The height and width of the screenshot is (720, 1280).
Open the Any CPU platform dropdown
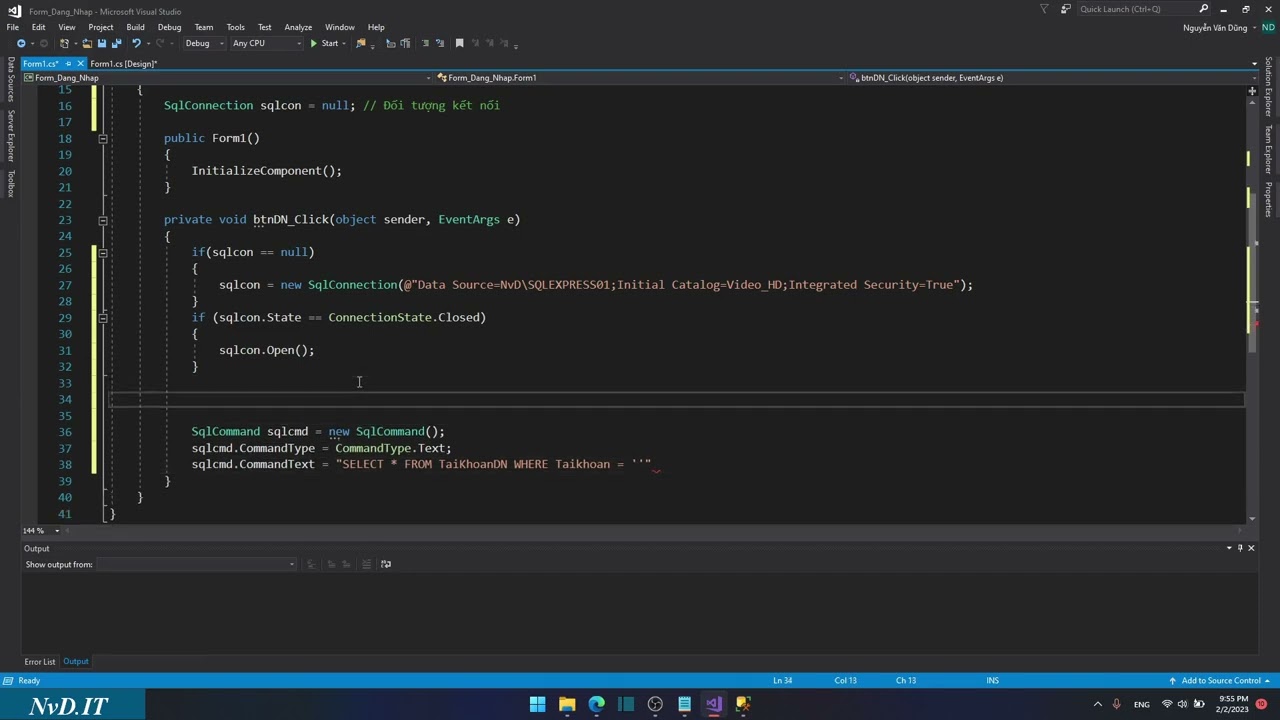267,43
